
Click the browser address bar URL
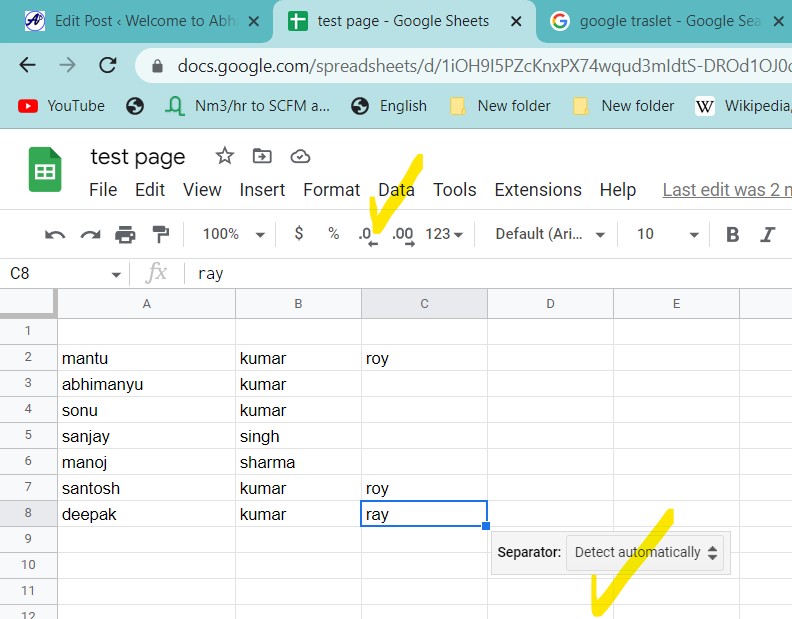click(x=485, y=66)
